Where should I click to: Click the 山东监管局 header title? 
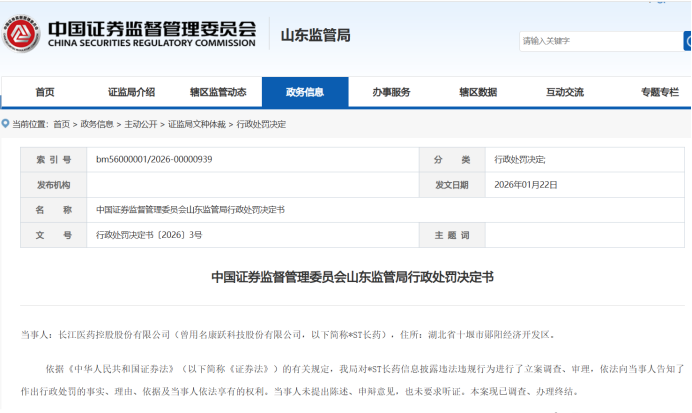[x=316, y=35]
